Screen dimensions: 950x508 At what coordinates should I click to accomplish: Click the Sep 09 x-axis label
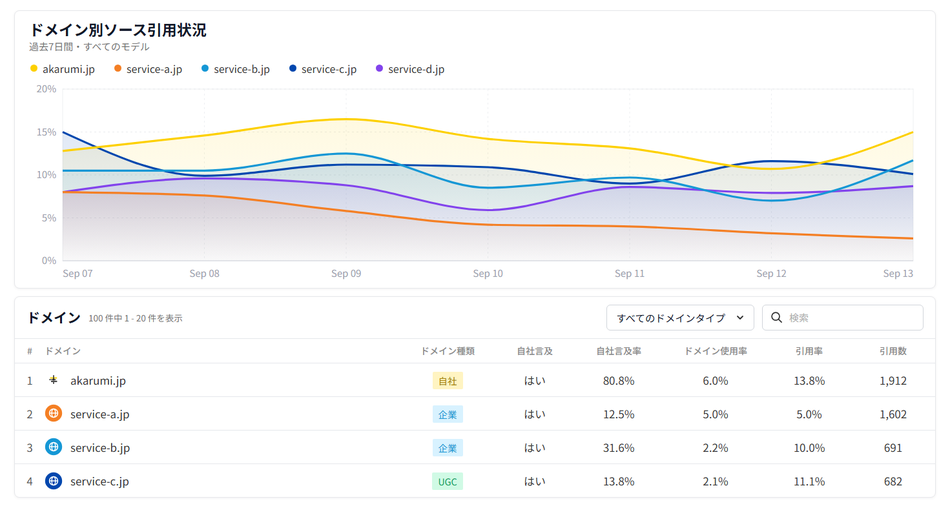tap(346, 273)
